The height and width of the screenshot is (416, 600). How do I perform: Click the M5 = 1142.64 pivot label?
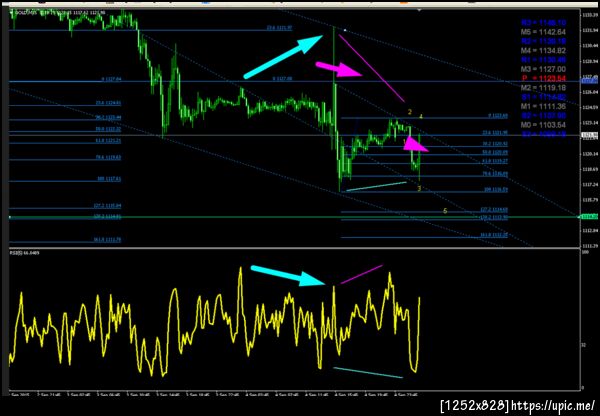pyautogui.click(x=543, y=32)
